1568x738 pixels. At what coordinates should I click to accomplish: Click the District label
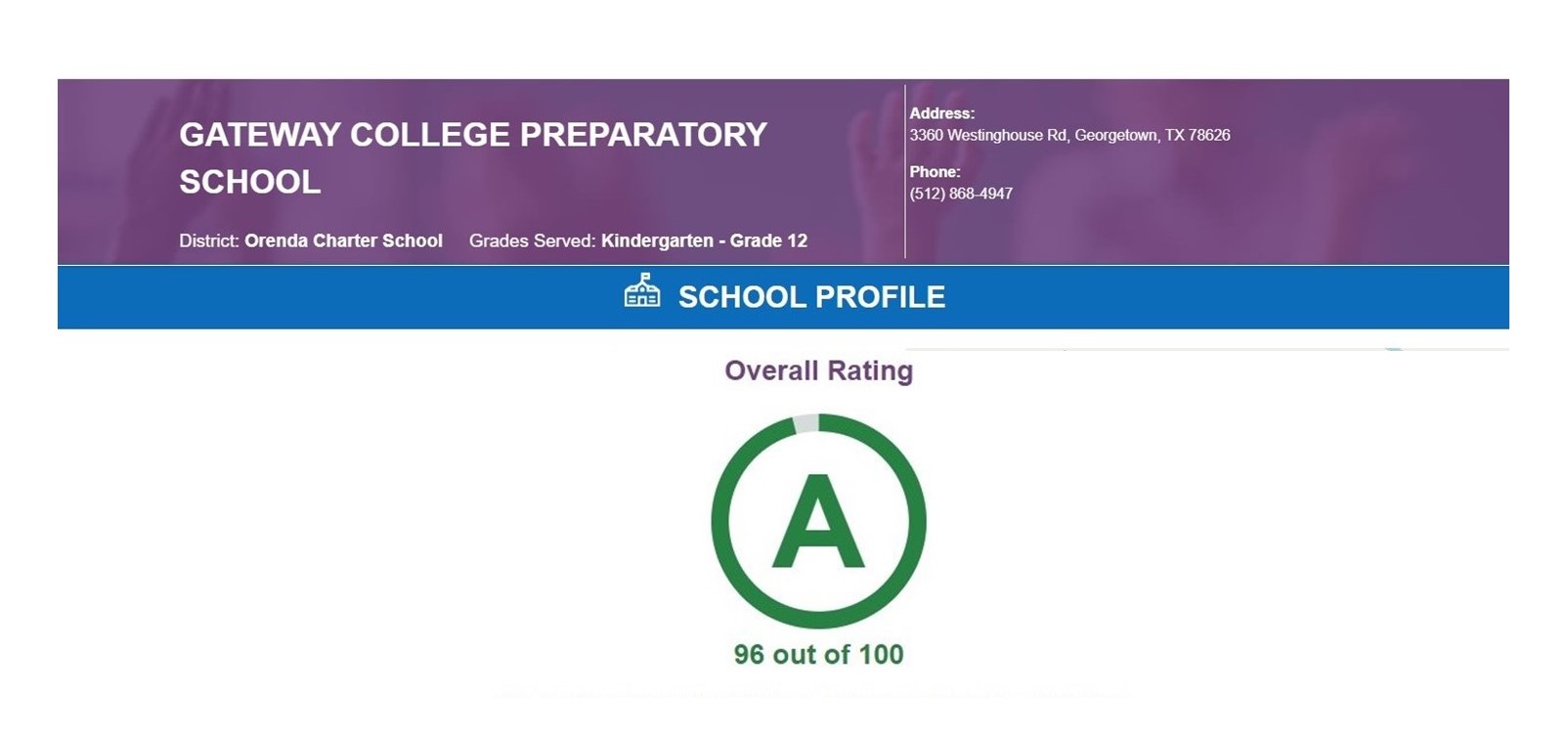click(x=209, y=240)
